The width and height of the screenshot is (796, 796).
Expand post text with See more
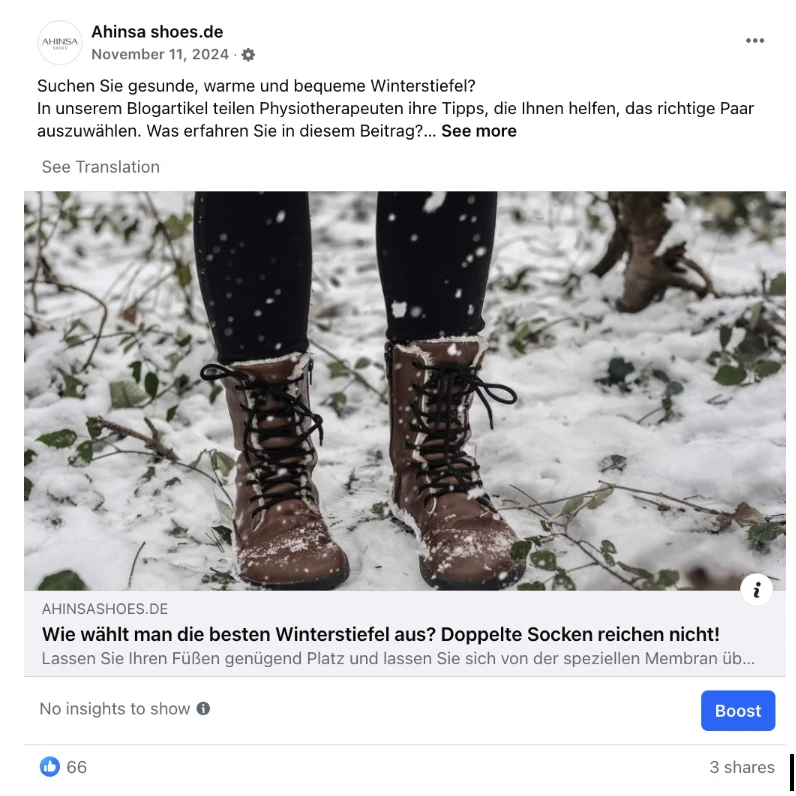(x=479, y=131)
